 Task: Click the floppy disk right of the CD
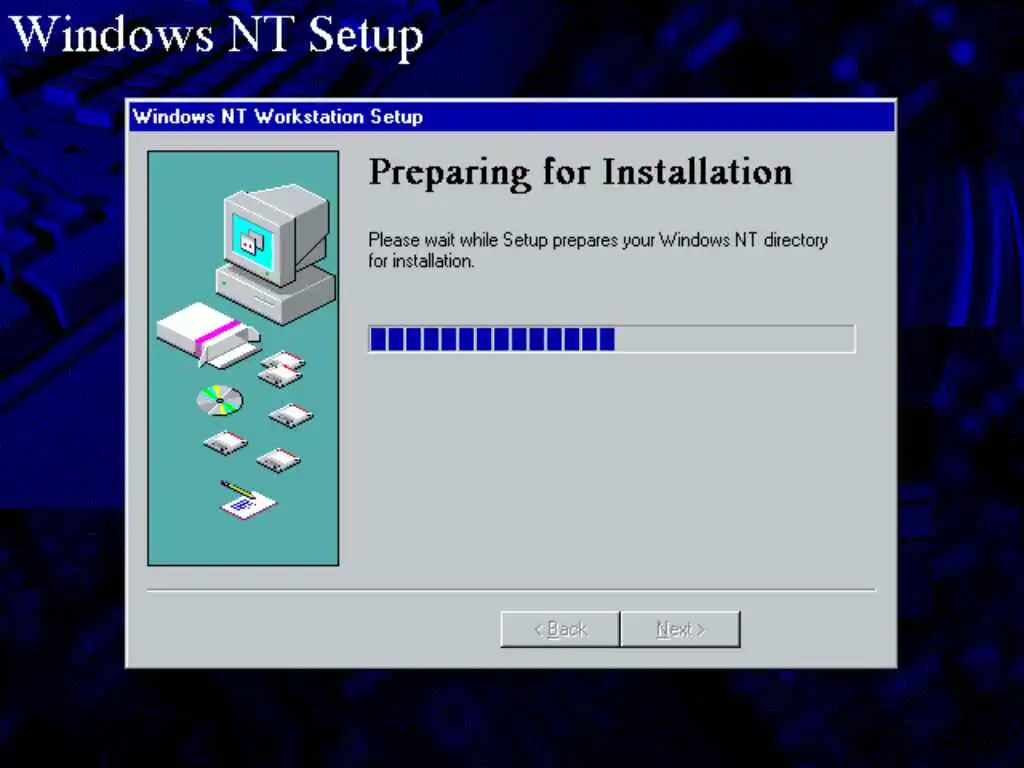click(x=291, y=415)
